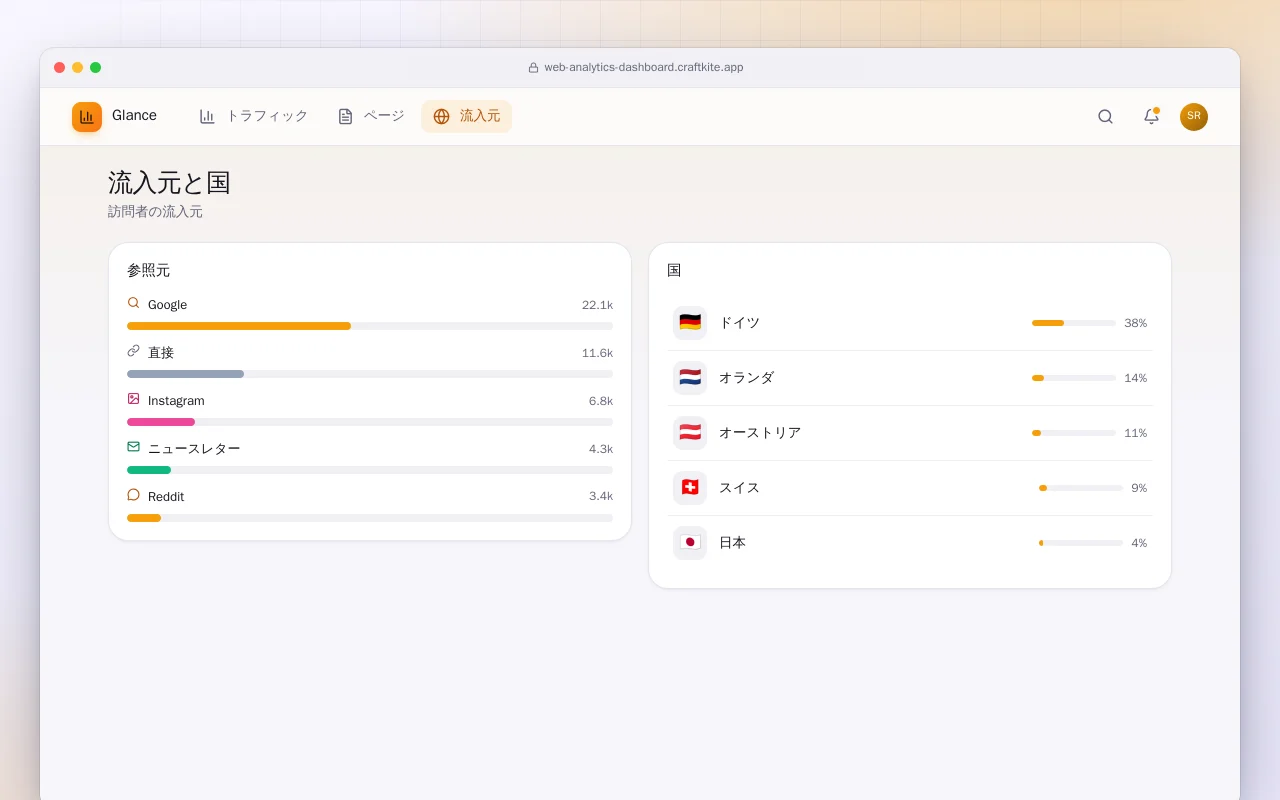Click the スイス country name
This screenshot has width=1280, height=800.
coord(739,488)
